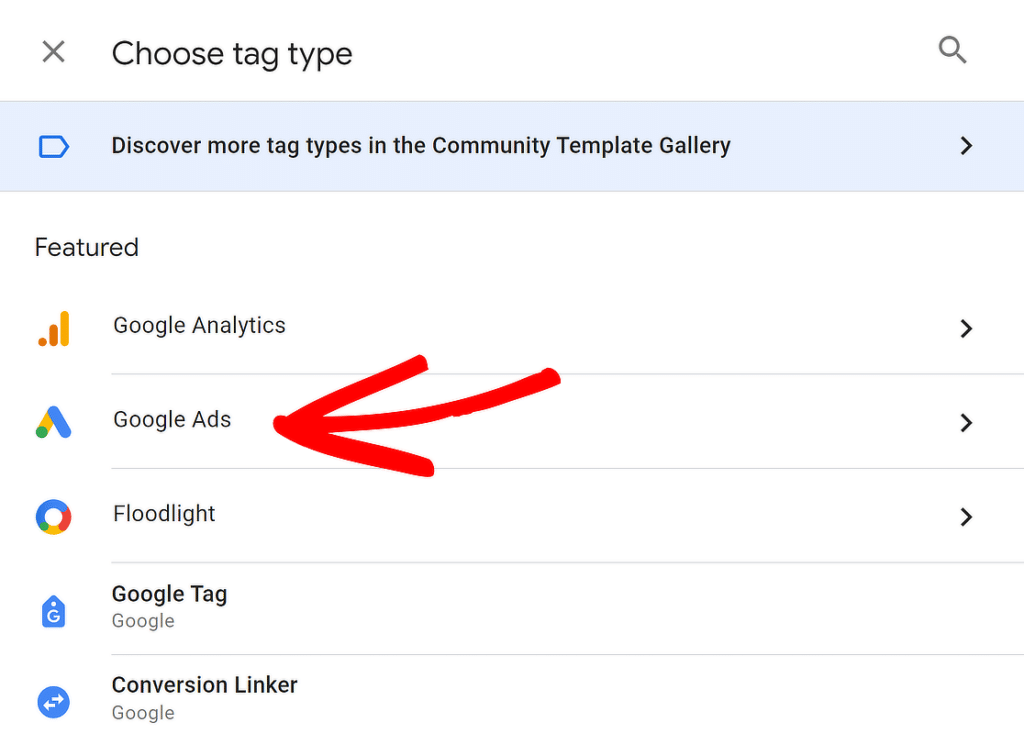This screenshot has width=1024, height=745.
Task: Expand the Floodlight row chevron
Action: 966,517
